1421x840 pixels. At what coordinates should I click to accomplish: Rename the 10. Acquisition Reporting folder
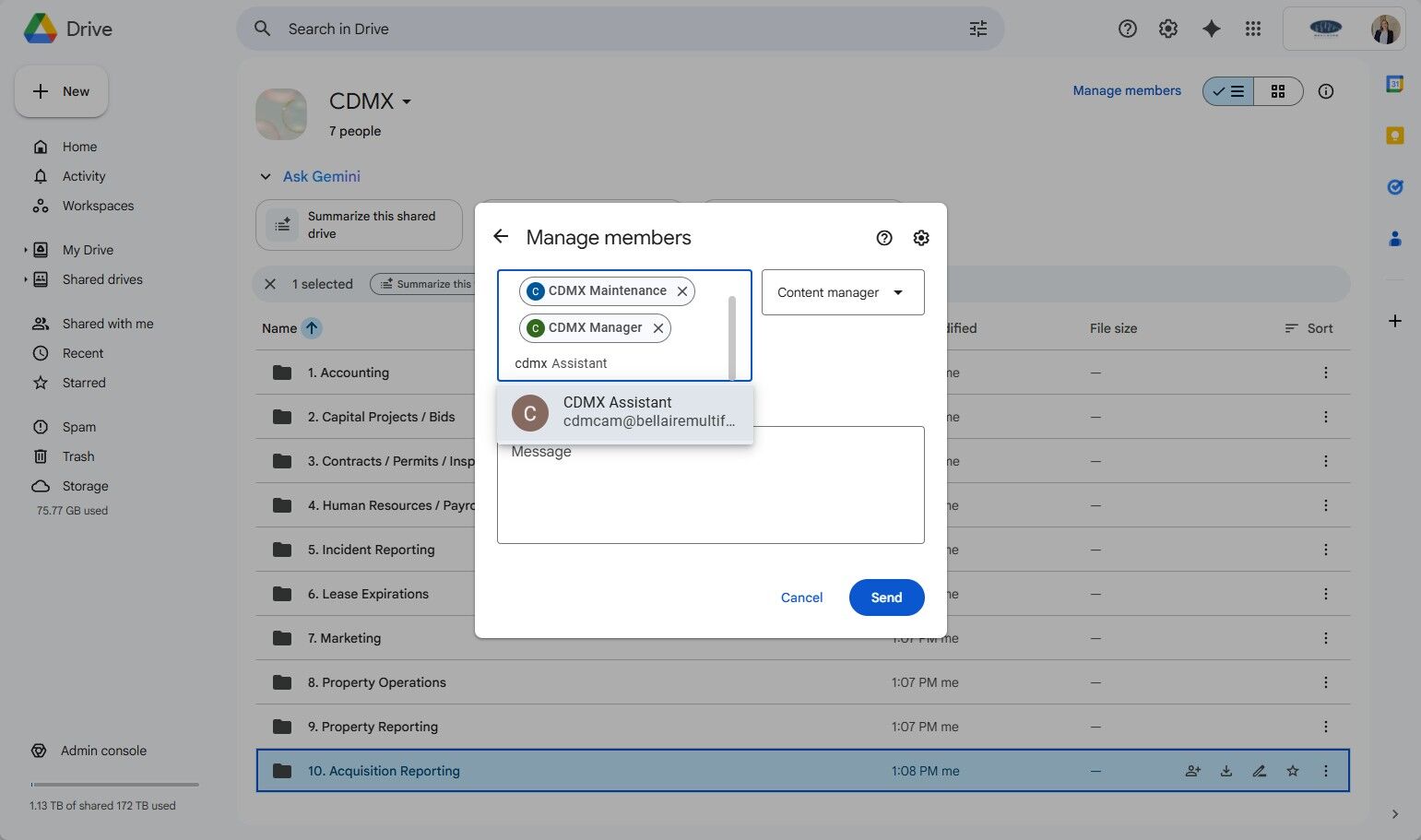[x=1260, y=771]
